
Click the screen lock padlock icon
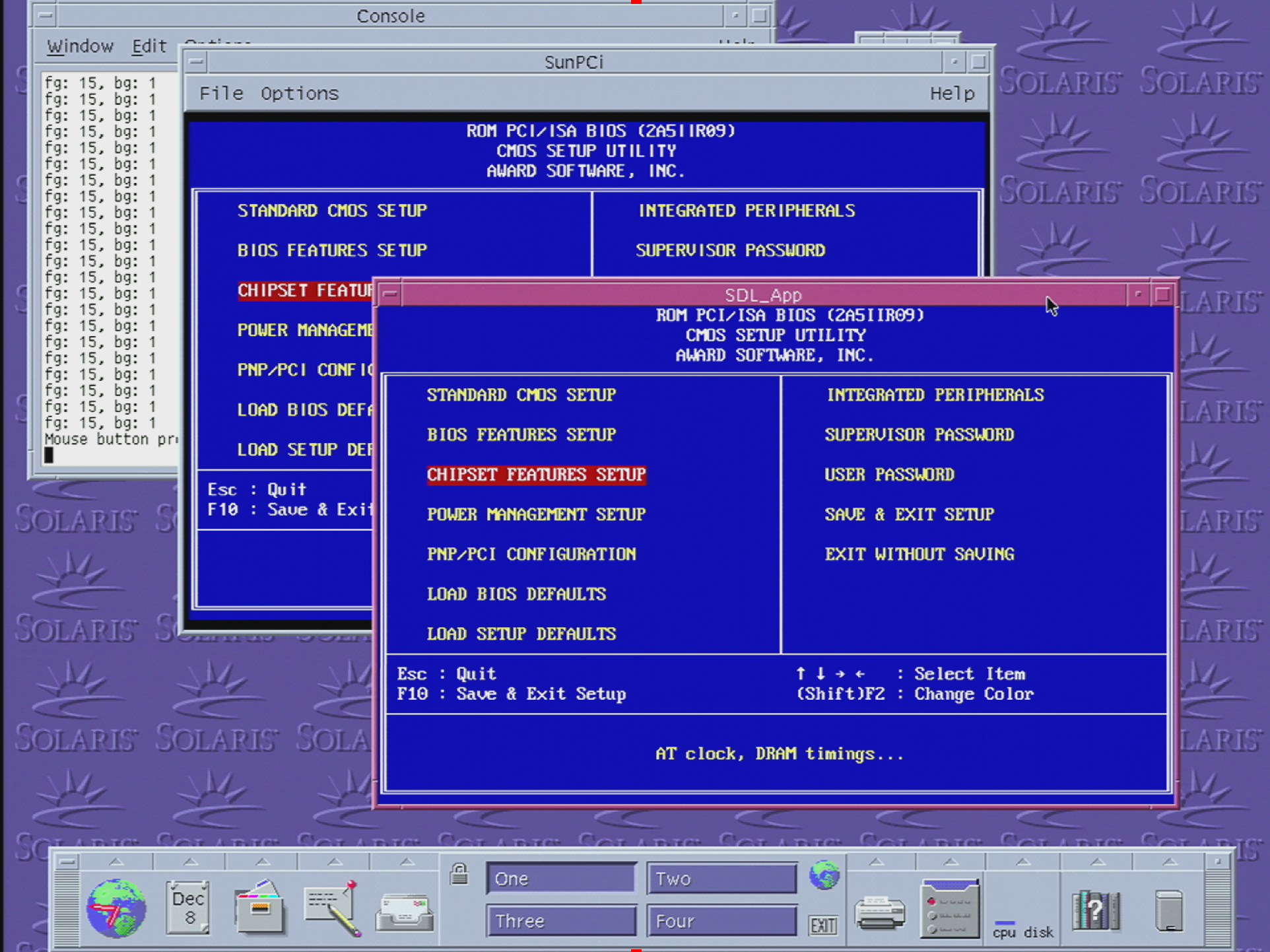click(x=459, y=874)
